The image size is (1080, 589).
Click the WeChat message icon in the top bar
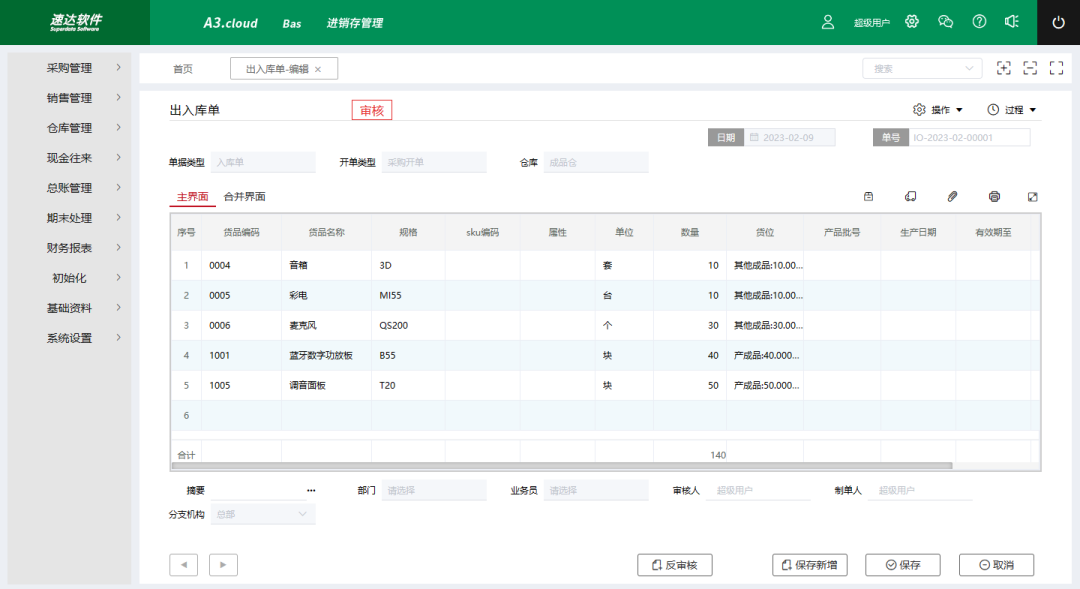click(946, 21)
